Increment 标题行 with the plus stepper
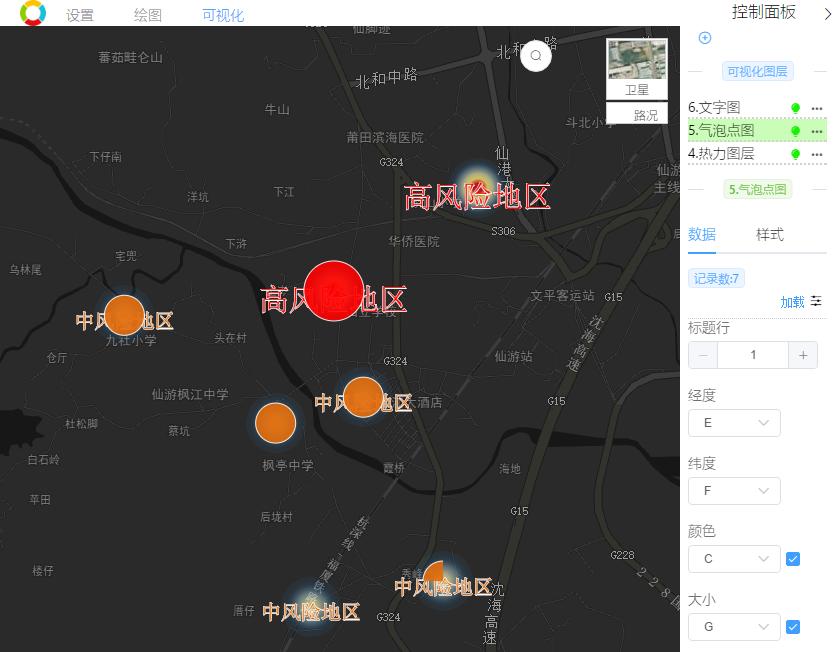840x652 pixels. (x=804, y=355)
